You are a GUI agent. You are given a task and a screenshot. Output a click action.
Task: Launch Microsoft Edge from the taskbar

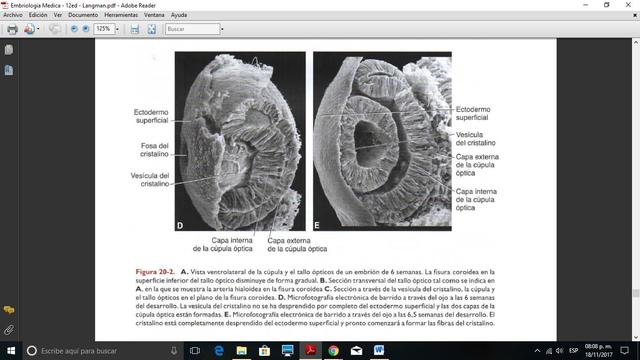(x=219, y=351)
